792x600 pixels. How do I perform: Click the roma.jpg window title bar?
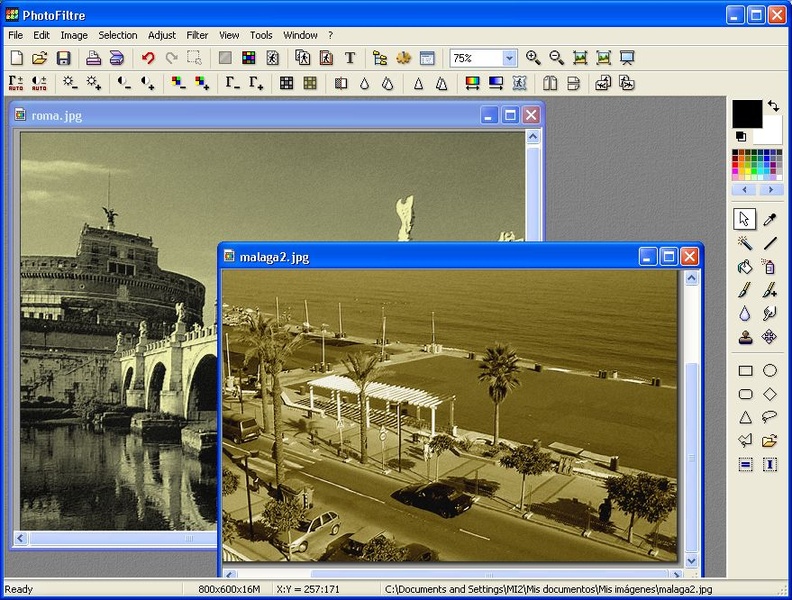click(x=250, y=115)
